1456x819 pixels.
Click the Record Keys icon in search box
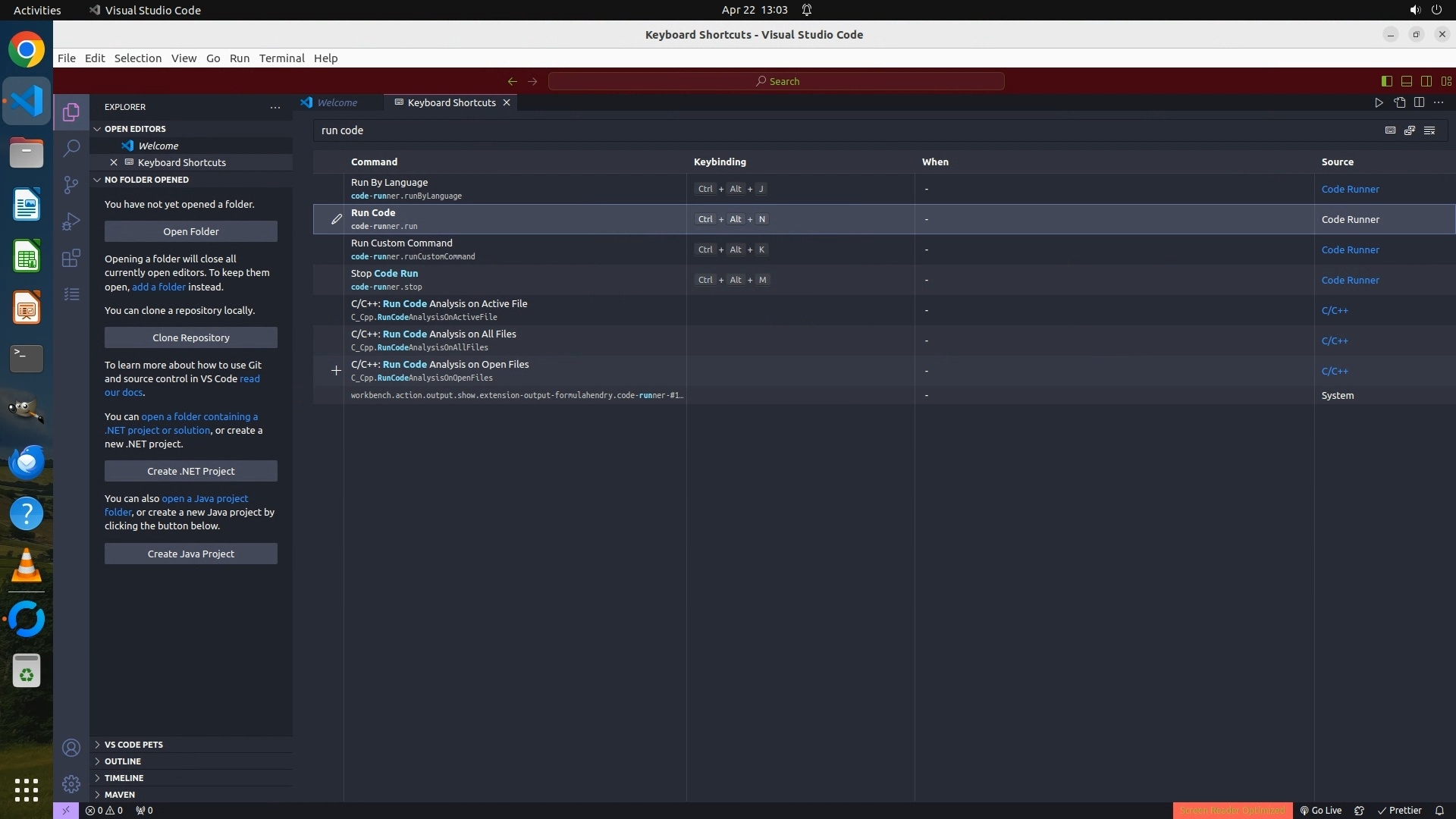coord(1390,130)
